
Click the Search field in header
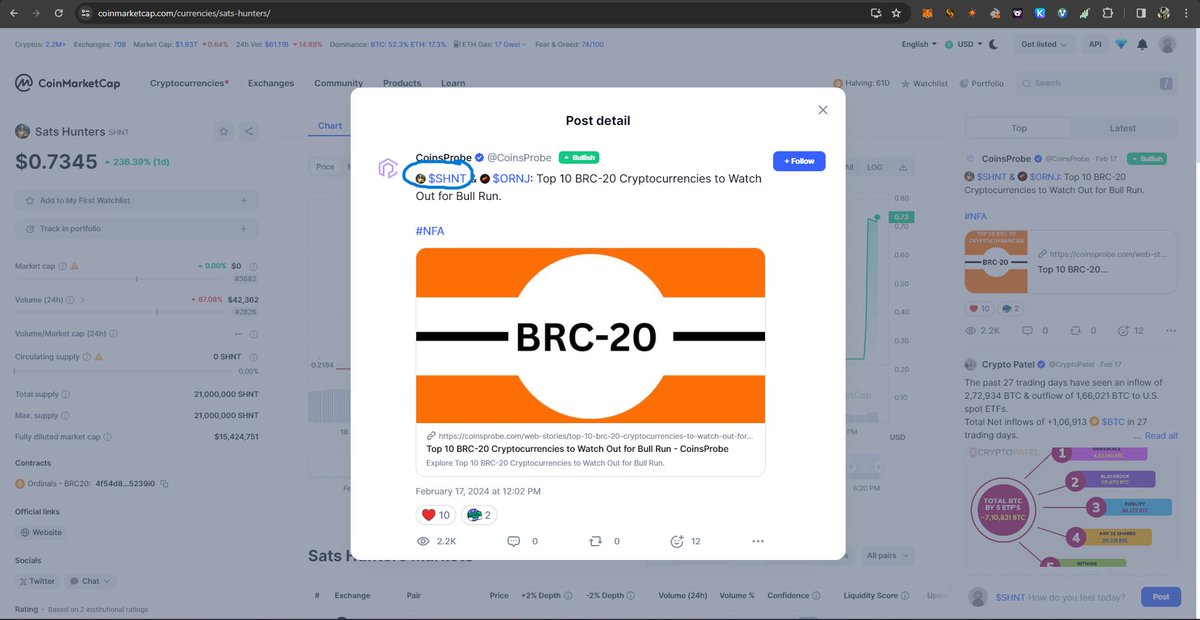[x=1099, y=83]
